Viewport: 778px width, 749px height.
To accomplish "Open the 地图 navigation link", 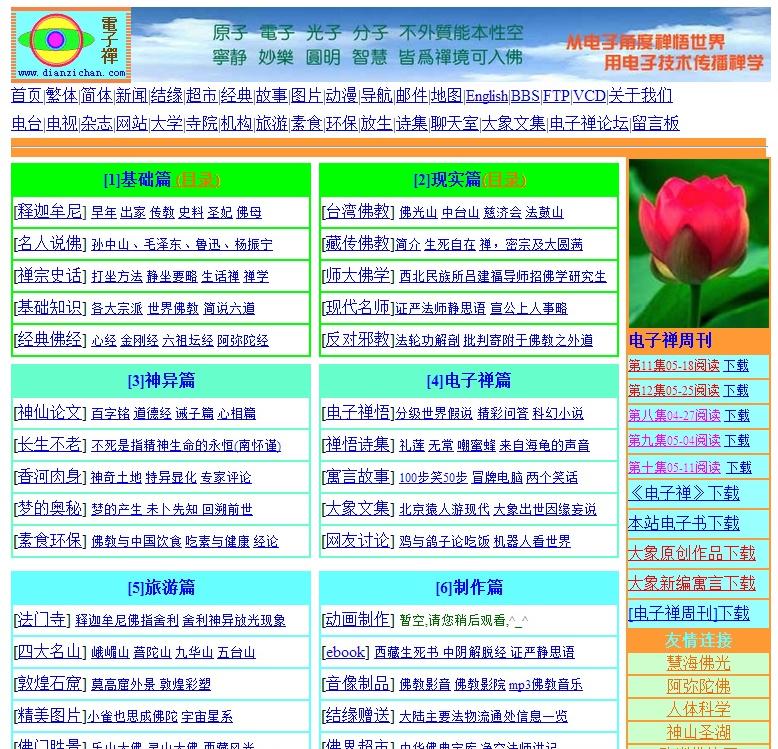I will [x=446, y=95].
